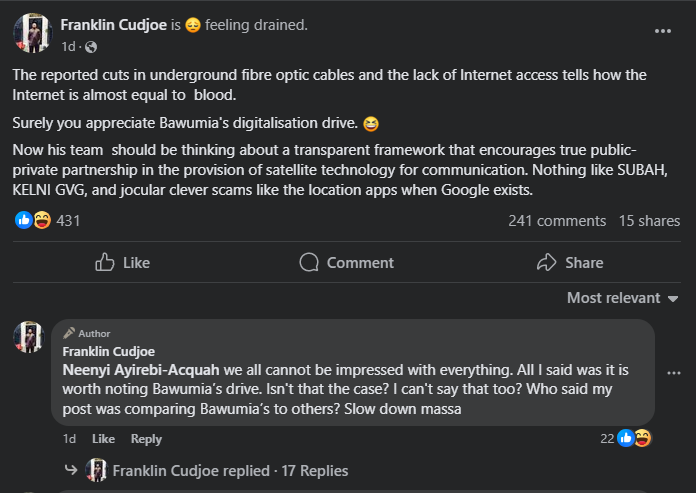Screen dimensions: 696x493
Task: Like Franklin Cudjoe's comment
Action: [x=103, y=439]
